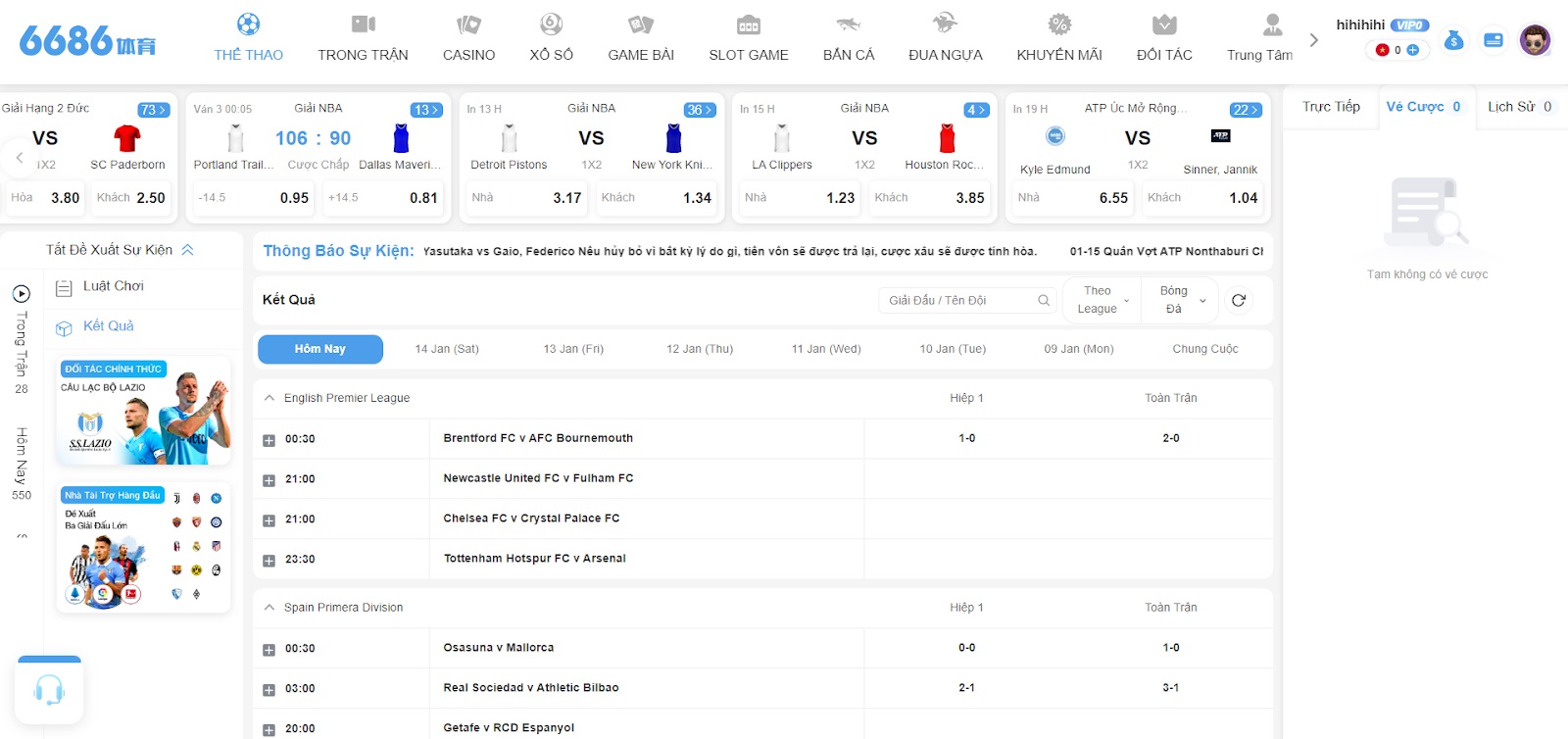Select the Hôm Nay date tab
1568x739 pixels.
(320, 349)
